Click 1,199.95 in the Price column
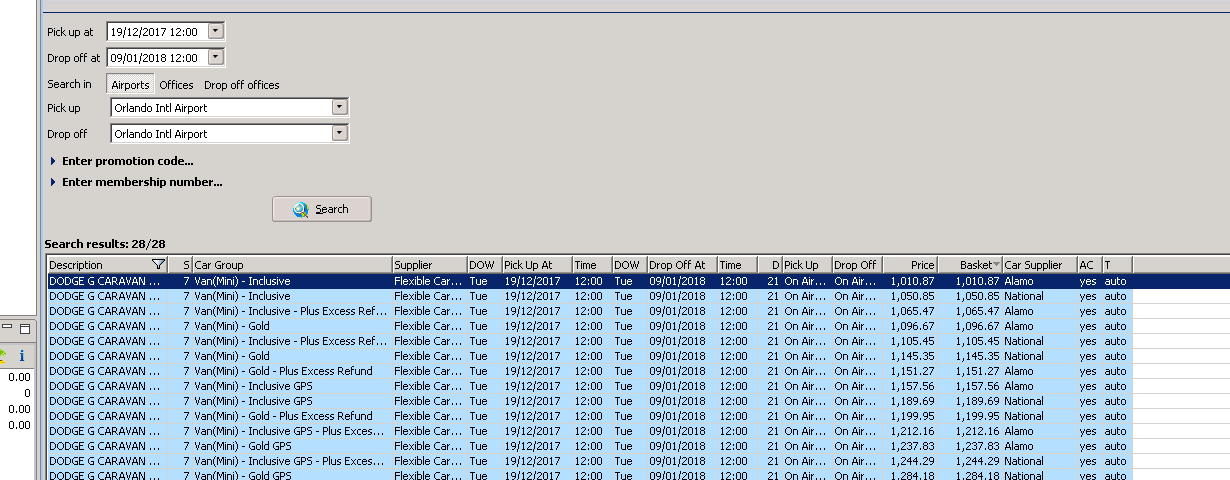Screen dimensions: 1230x480 click(912, 416)
